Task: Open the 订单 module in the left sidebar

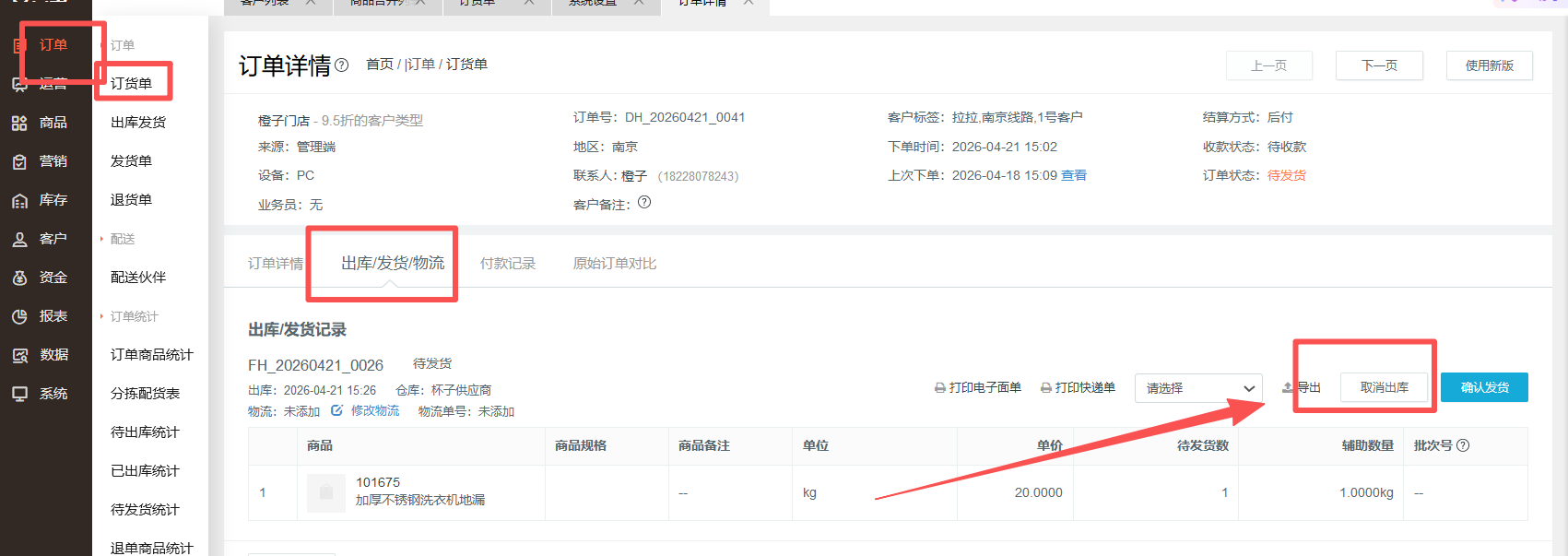Action: (42, 44)
